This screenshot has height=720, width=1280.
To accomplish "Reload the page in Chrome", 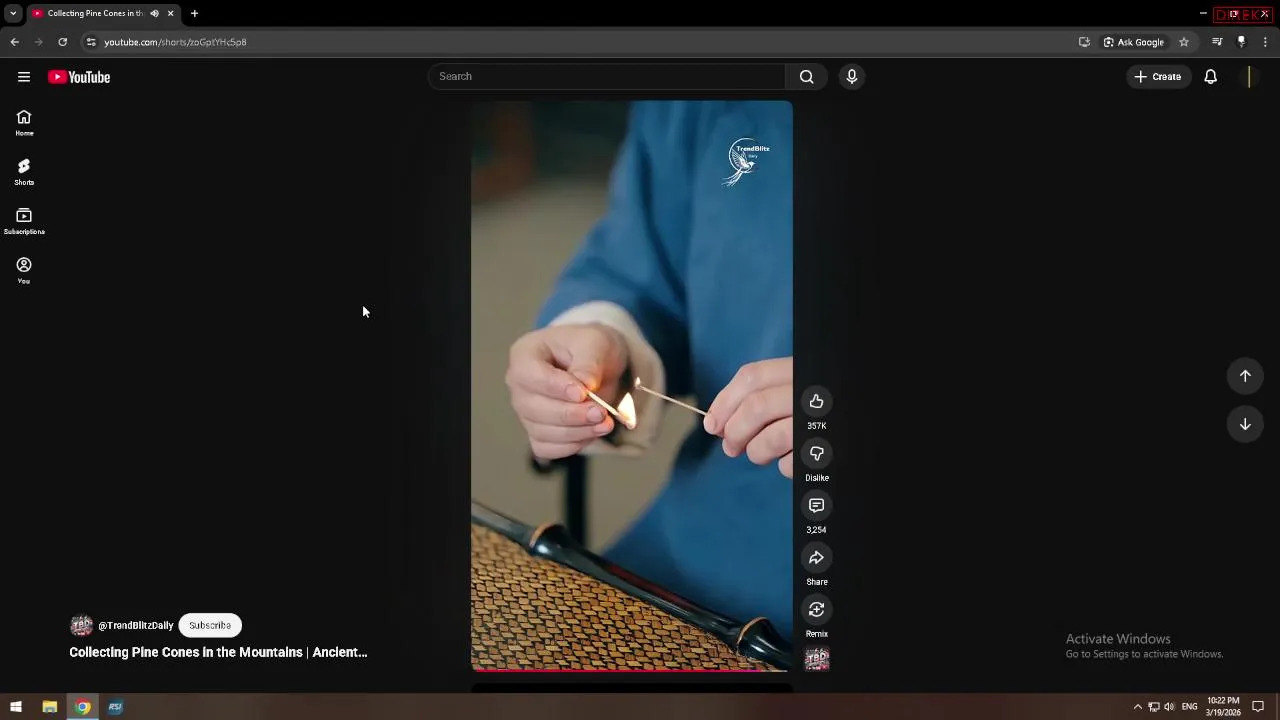I will pos(62,42).
